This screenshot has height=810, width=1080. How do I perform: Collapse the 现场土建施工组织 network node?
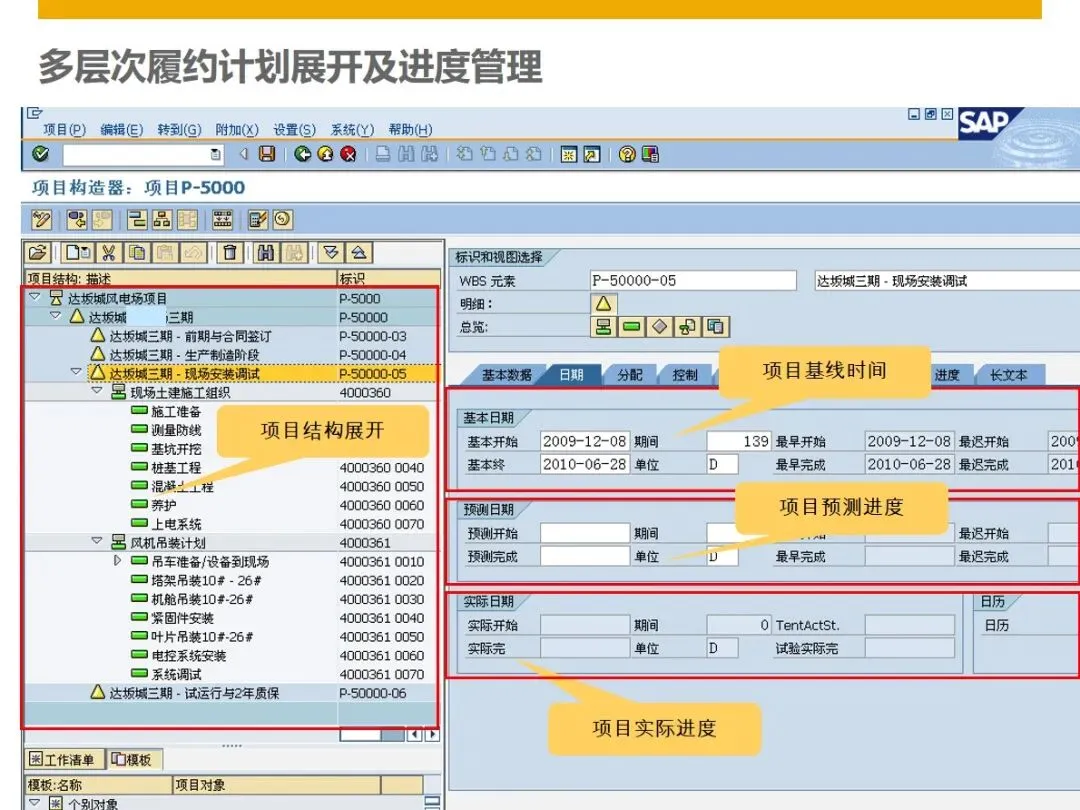[96, 391]
